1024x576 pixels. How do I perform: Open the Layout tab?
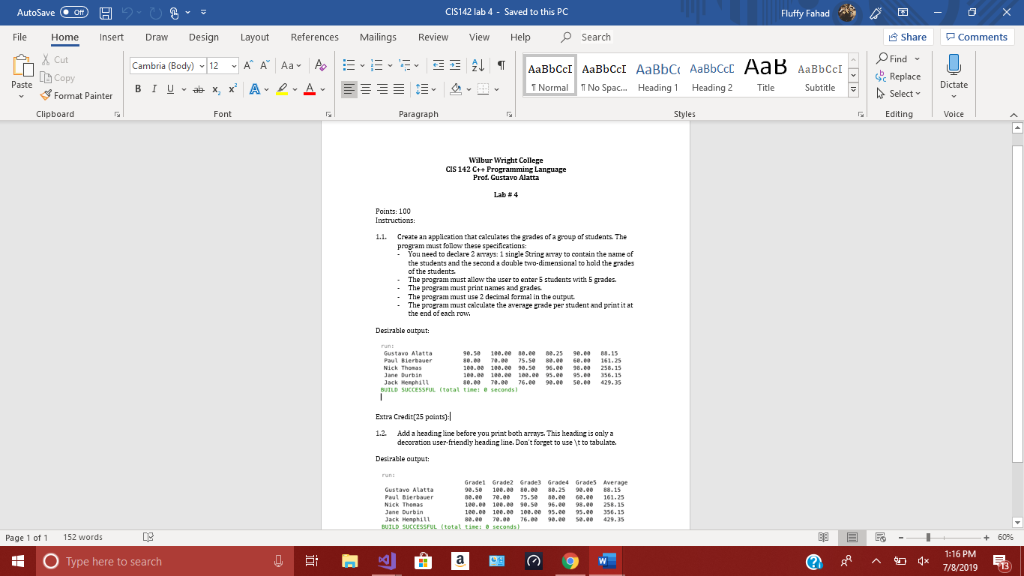click(x=255, y=37)
